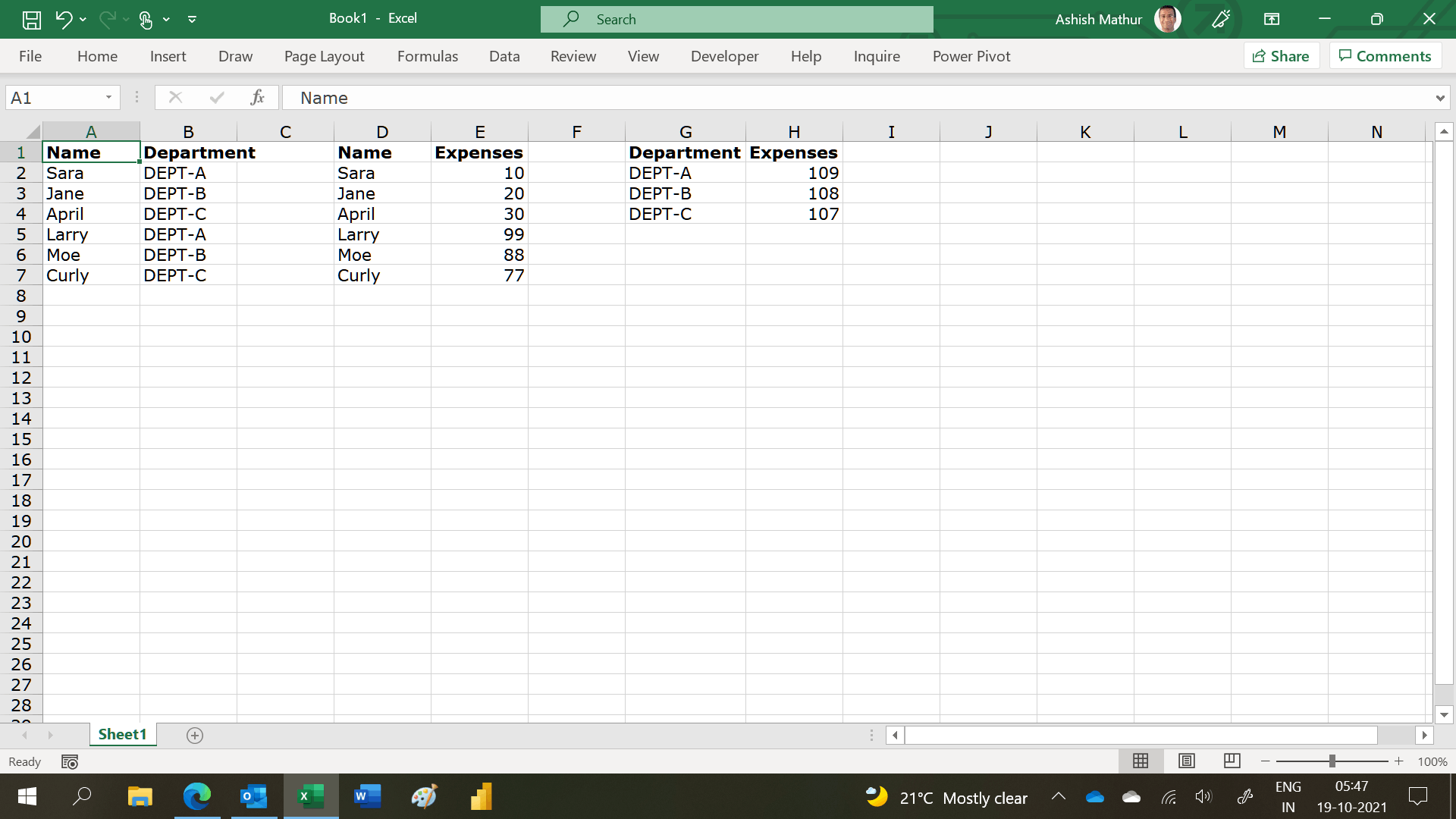Image resolution: width=1456 pixels, height=819 pixels.
Task: Click the Save icon in title bar
Action: (x=31, y=20)
